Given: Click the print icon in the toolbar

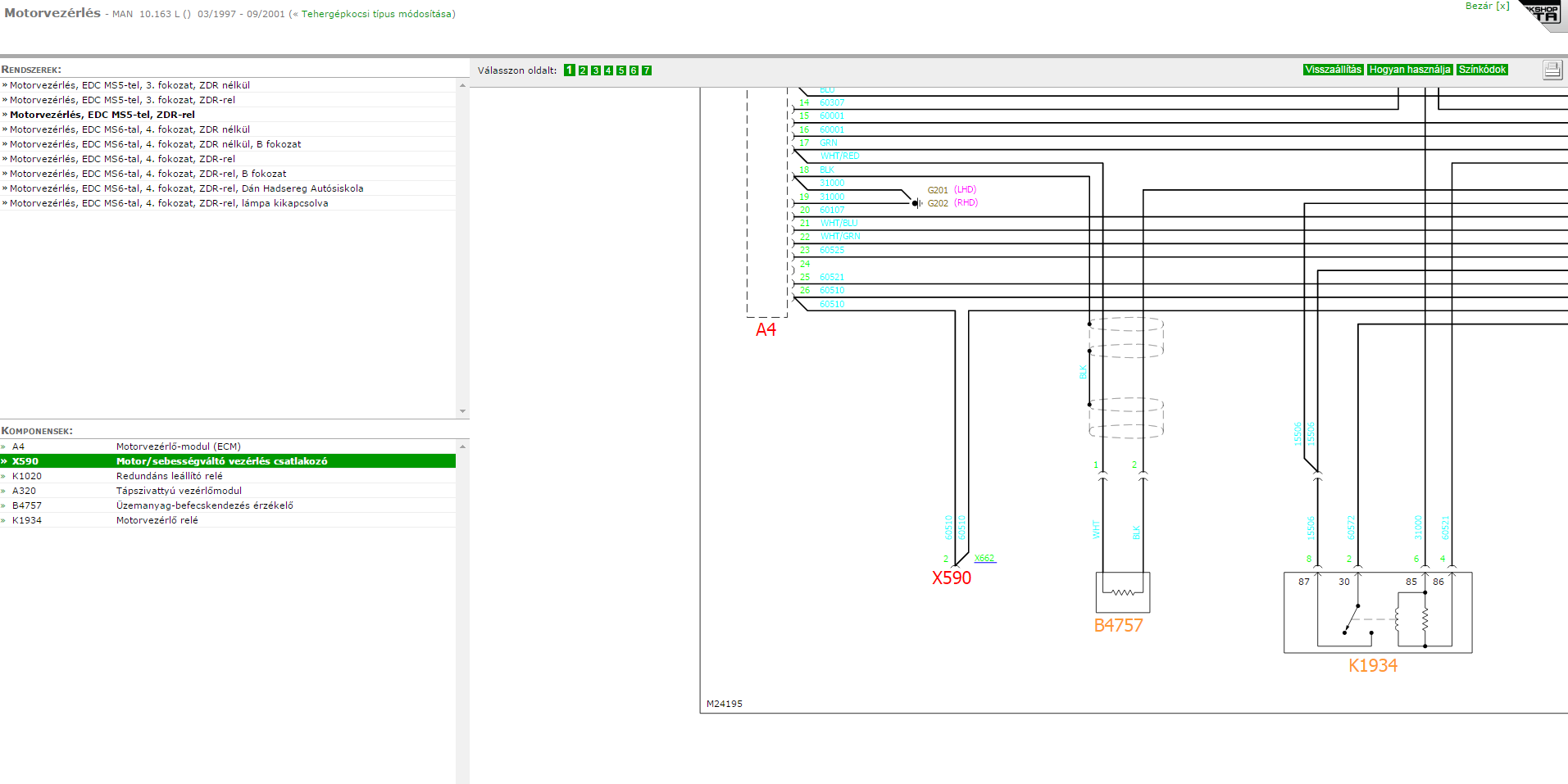Looking at the screenshot, I should [x=1552, y=70].
